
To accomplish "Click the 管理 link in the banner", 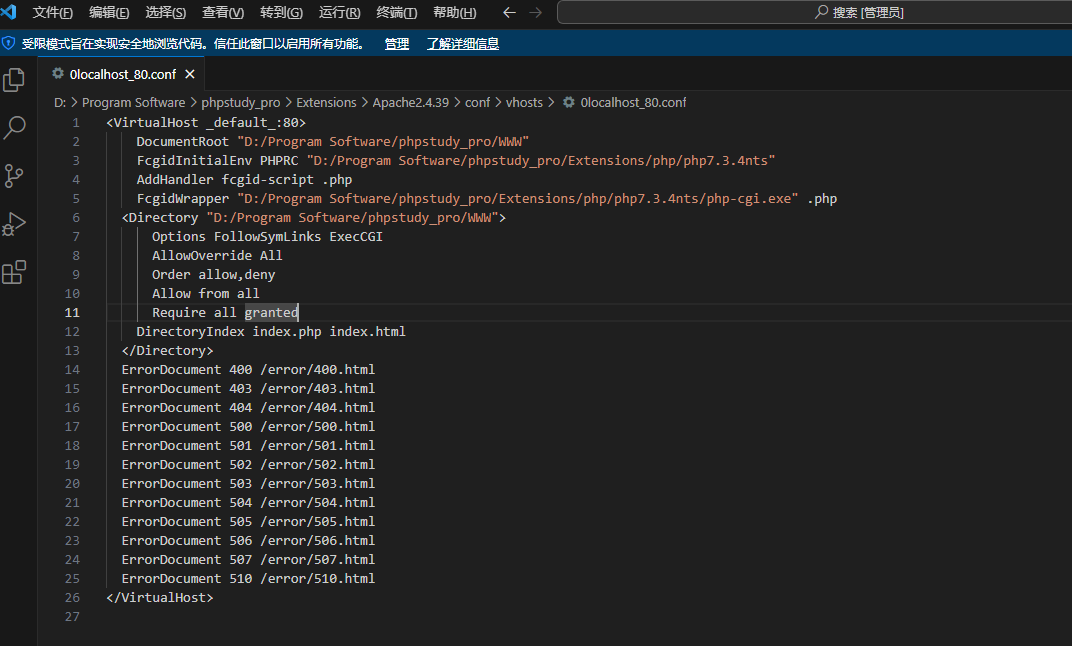I will 397,44.
